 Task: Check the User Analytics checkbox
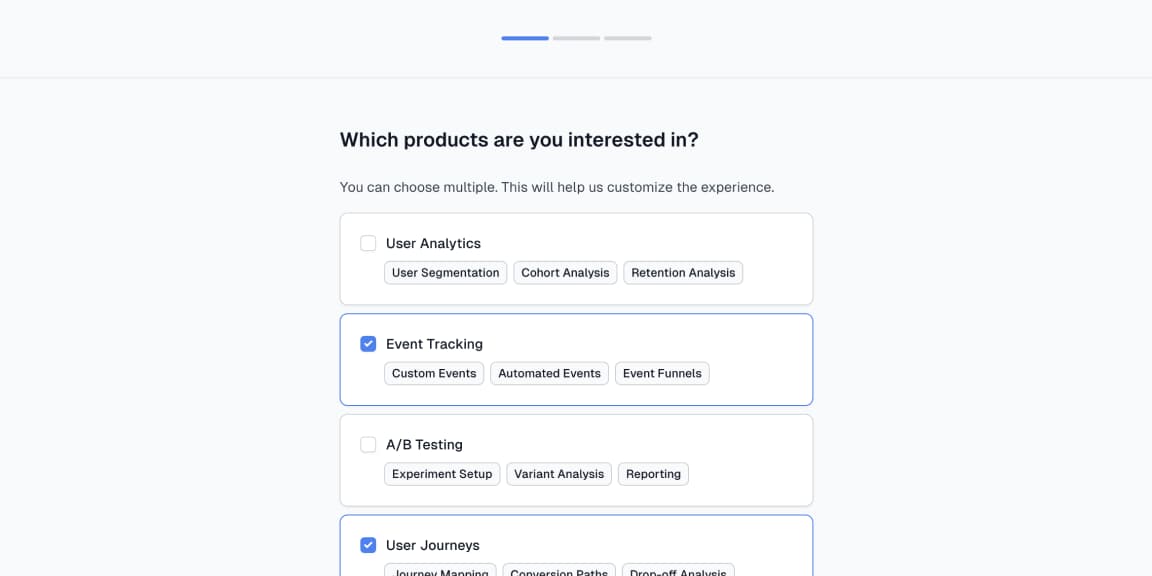[368, 243]
